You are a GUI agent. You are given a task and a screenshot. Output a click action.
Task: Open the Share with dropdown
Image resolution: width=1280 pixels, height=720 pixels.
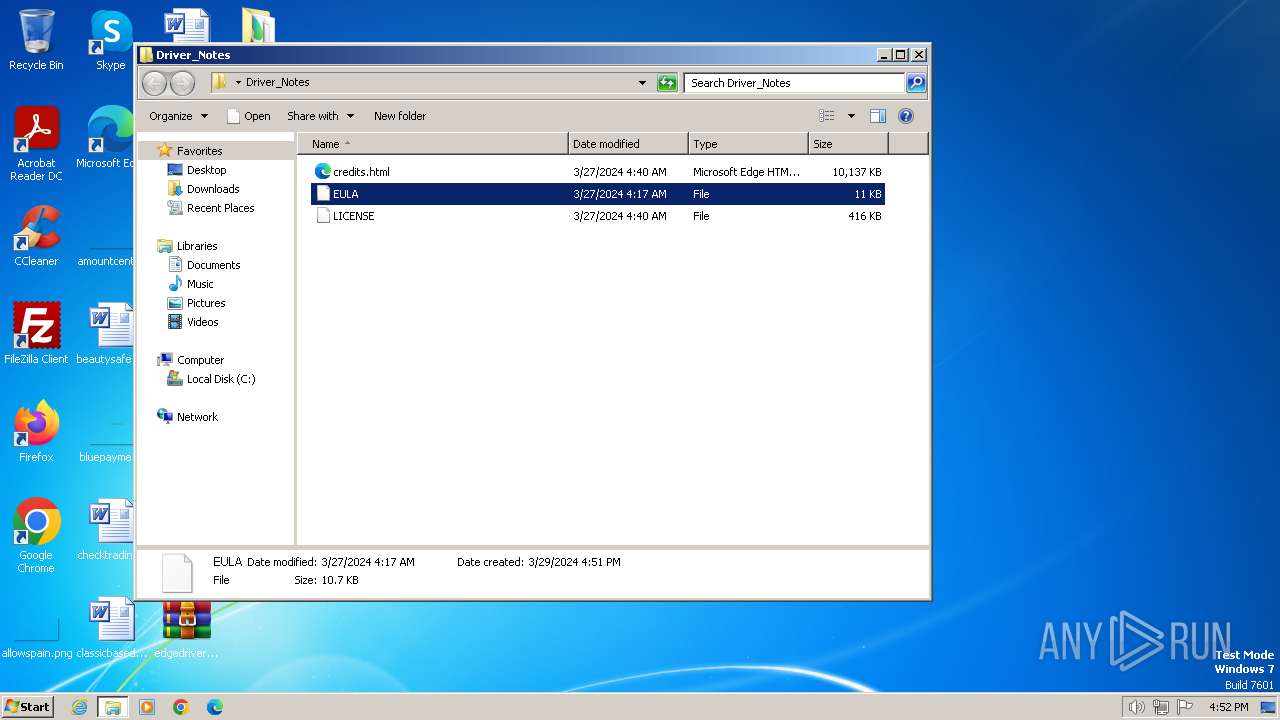pos(320,116)
